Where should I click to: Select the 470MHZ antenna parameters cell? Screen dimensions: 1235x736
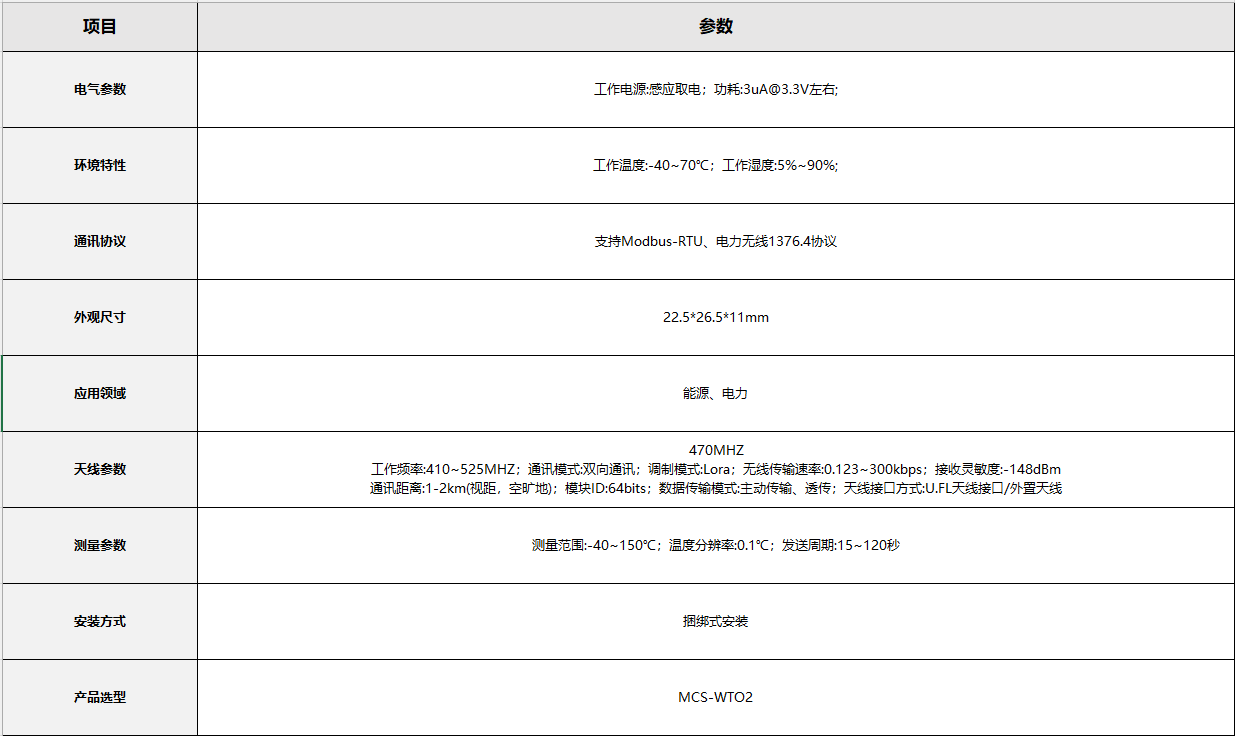pos(715,469)
